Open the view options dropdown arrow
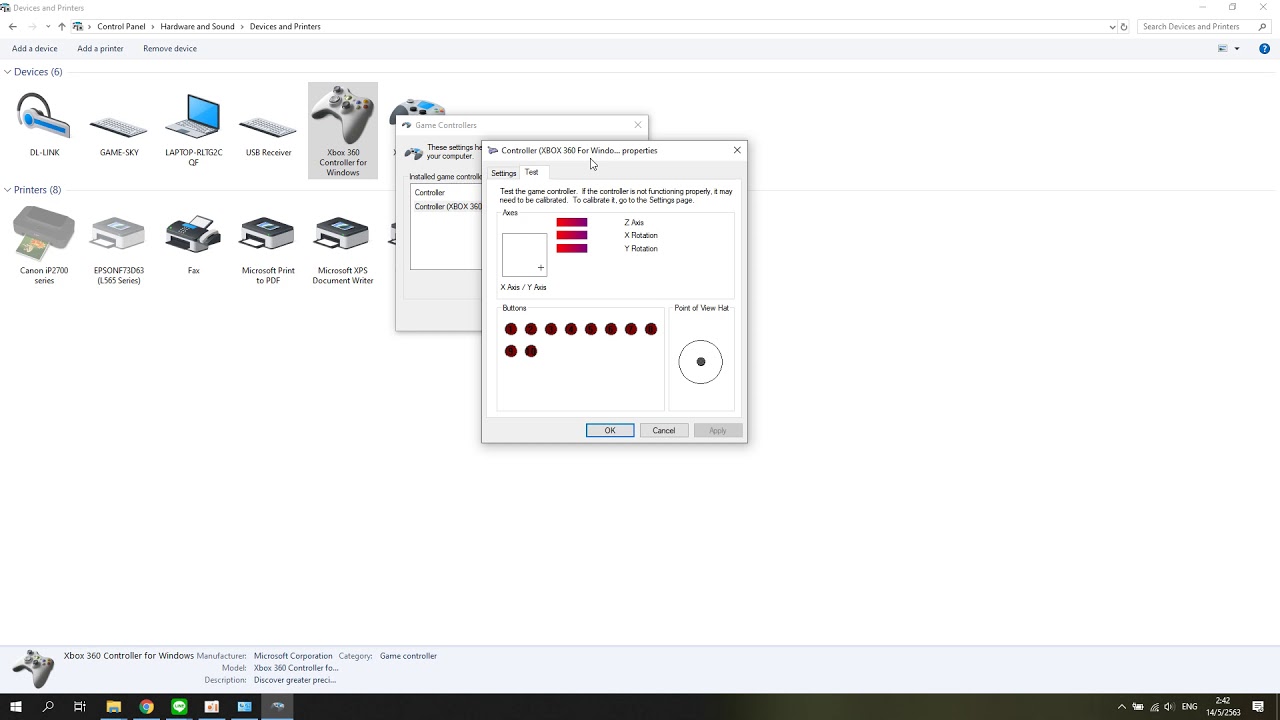 (1237, 48)
